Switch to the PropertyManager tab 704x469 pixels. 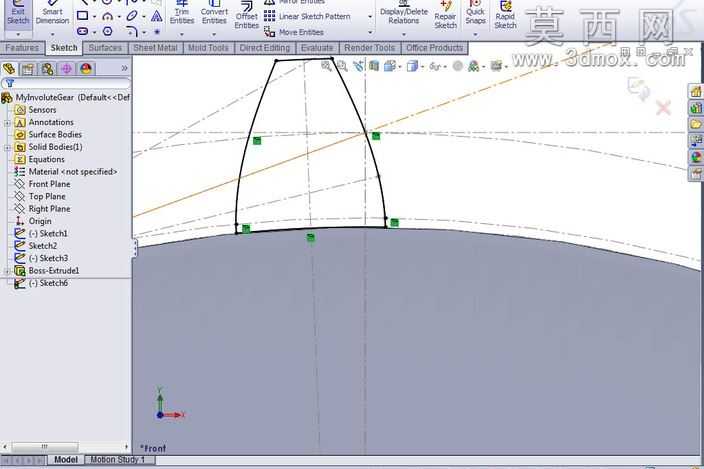coord(28,69)
